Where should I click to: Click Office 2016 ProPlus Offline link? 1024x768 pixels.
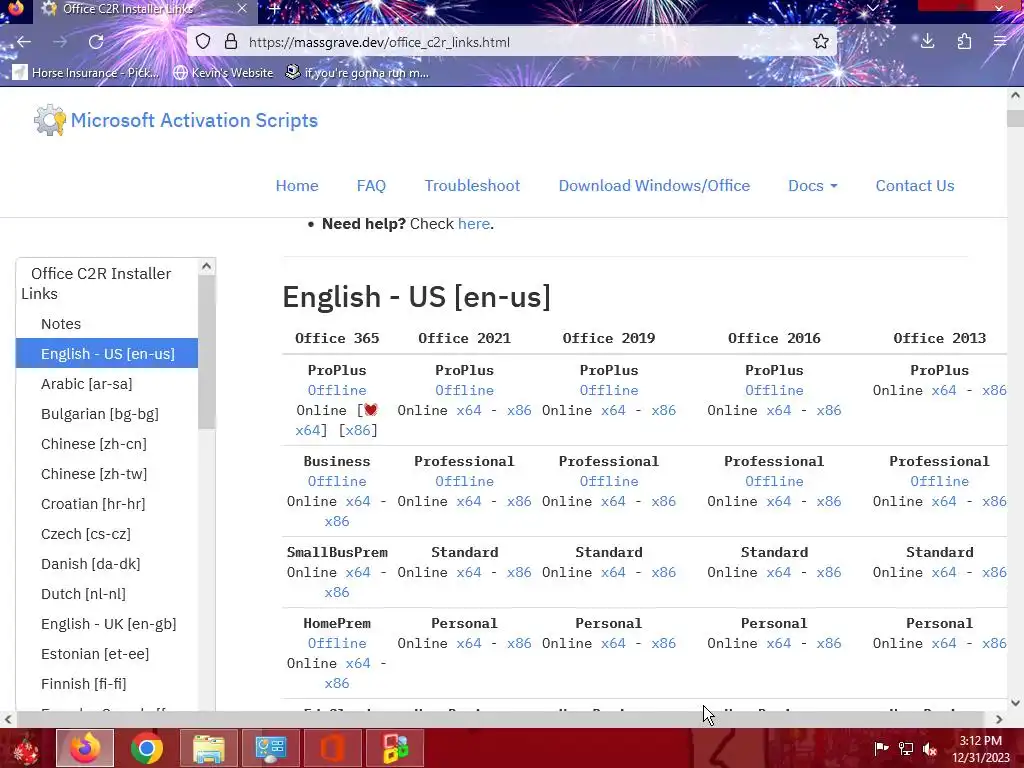(x=774, y=391)
